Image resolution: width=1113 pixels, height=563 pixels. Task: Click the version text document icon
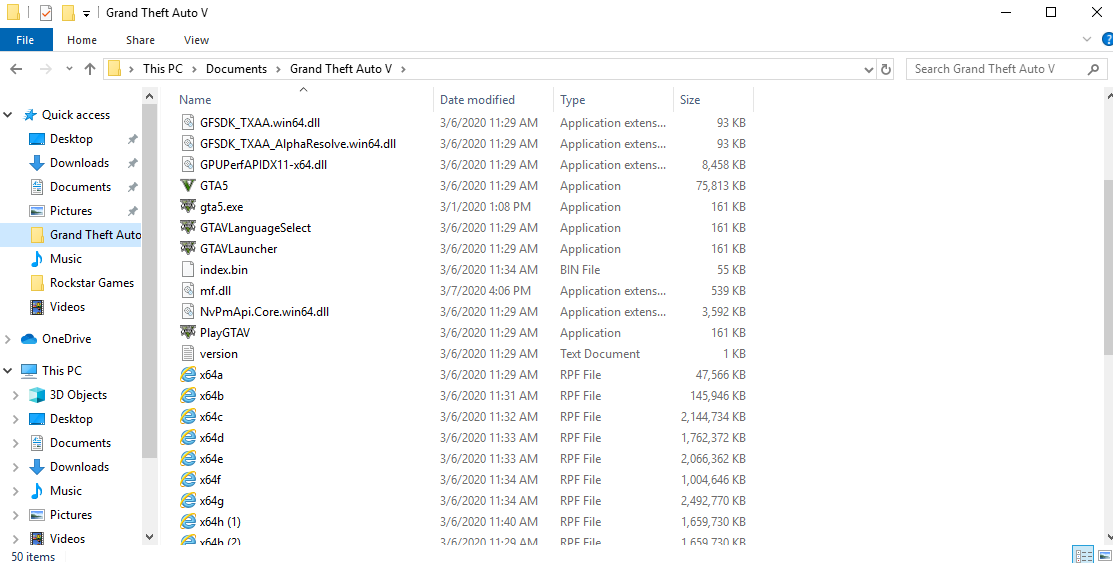pos(187,354)
